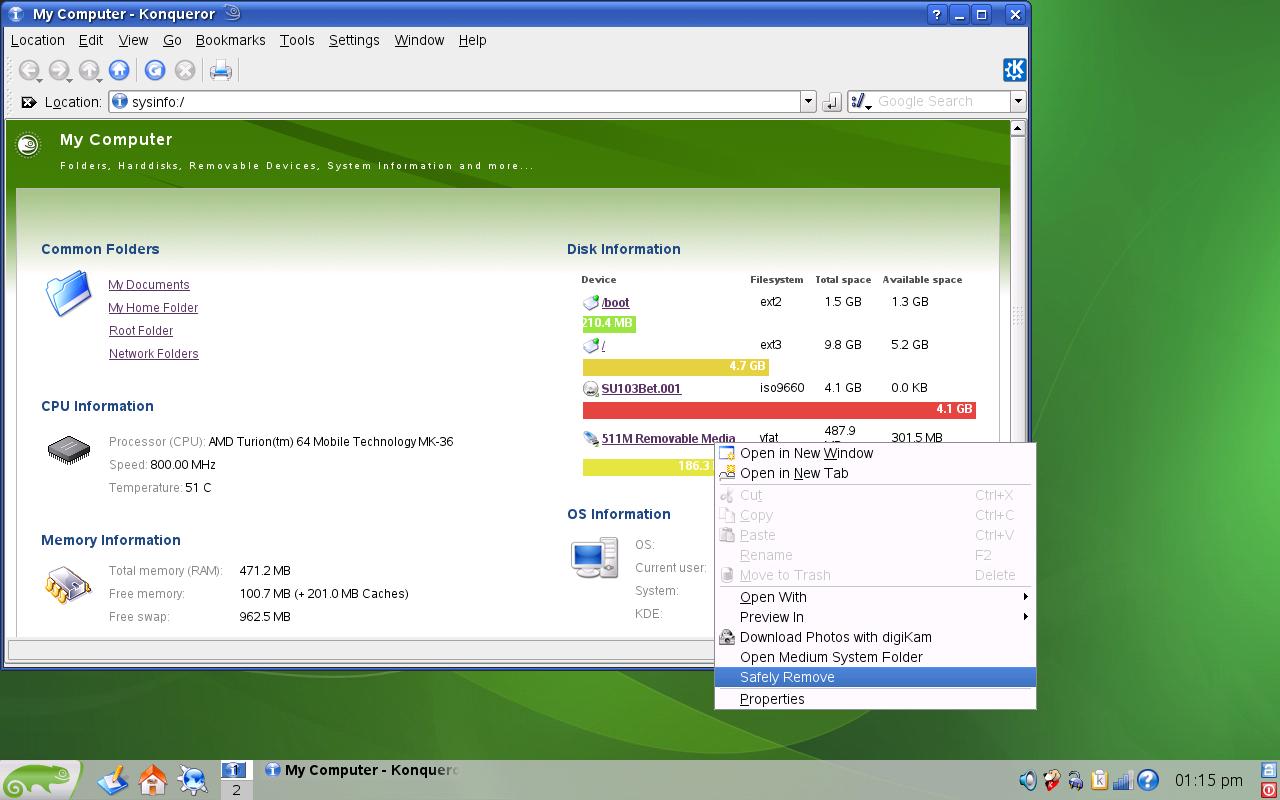1280x800 pixels.
Task: Click the Forward navigation arrow in toolbar
Action: click(x=59, y=70)
